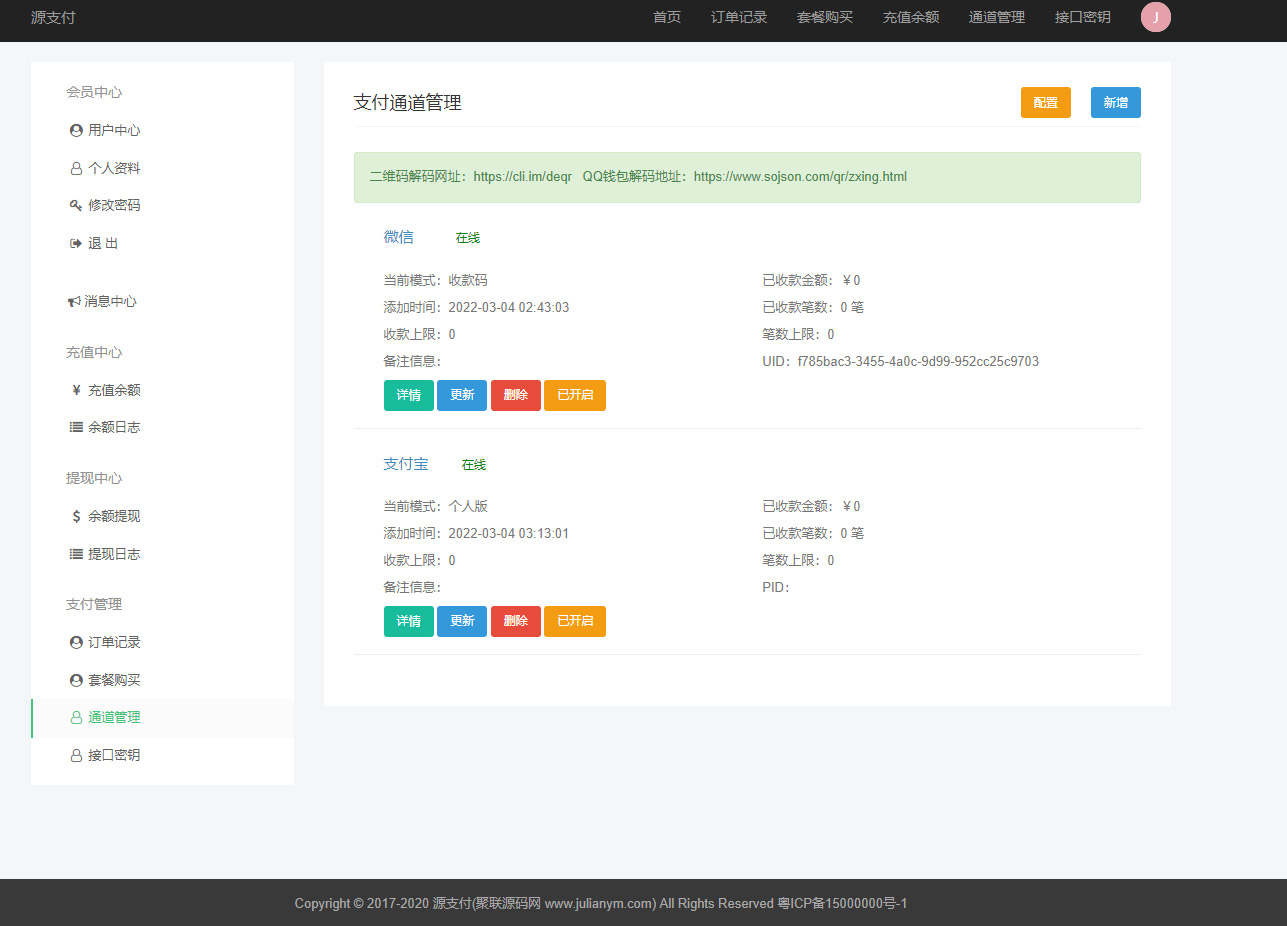Click the lock icon beside 个人资料
Screen dimensions: 1287x926
(x=76, y=168)
